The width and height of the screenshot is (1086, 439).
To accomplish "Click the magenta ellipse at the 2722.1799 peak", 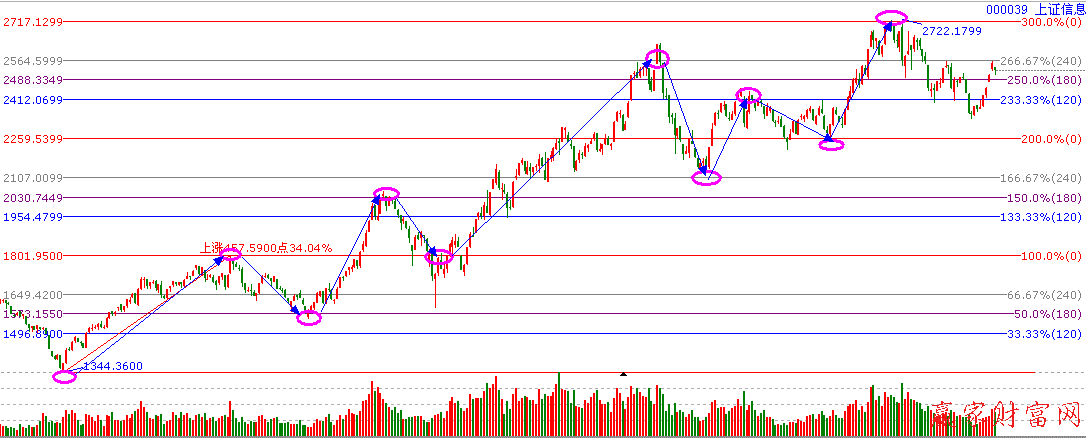I will click(x=891, y=17).
